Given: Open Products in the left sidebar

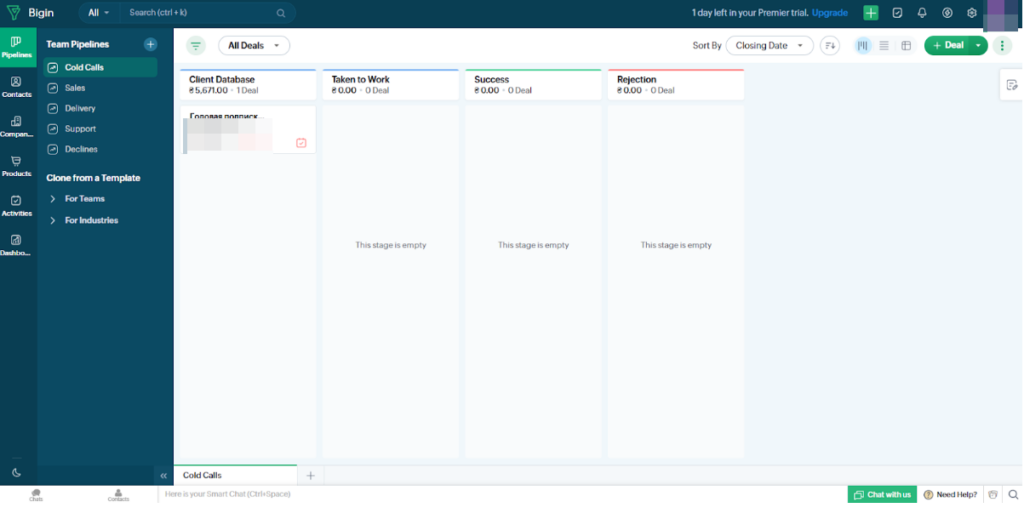Looking at the screenshot, I should click(16, 165).
